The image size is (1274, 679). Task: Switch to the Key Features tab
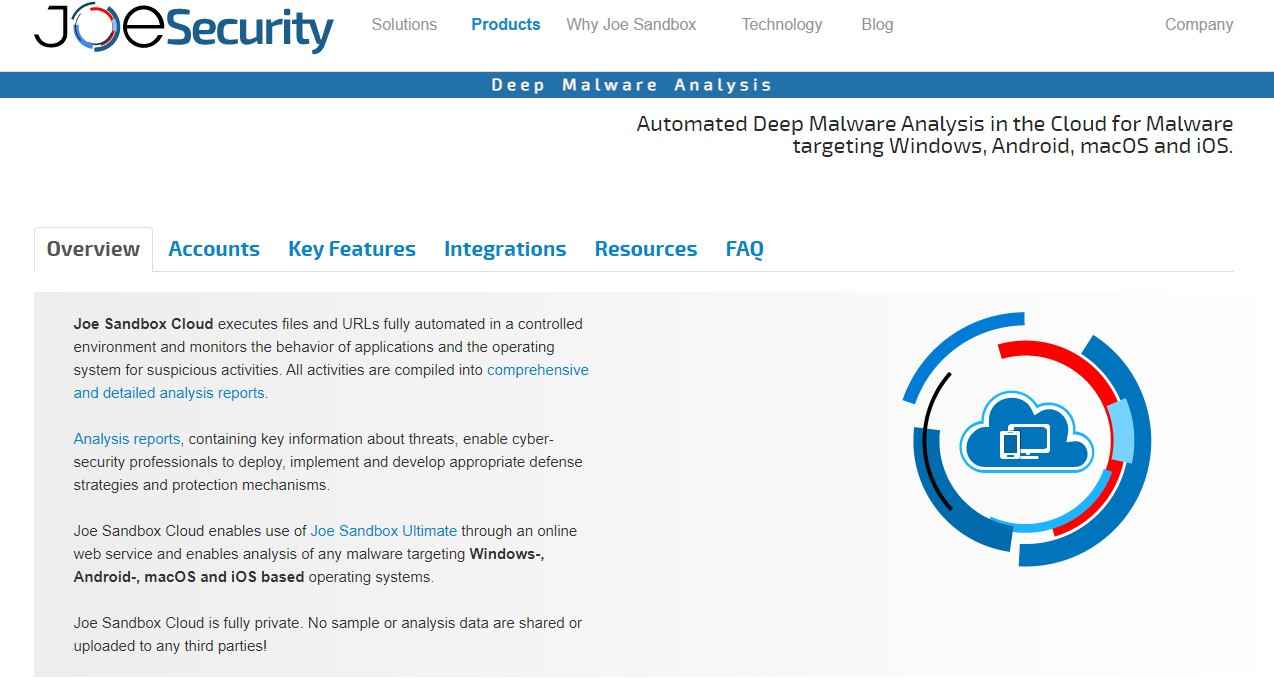coord(352,249)
